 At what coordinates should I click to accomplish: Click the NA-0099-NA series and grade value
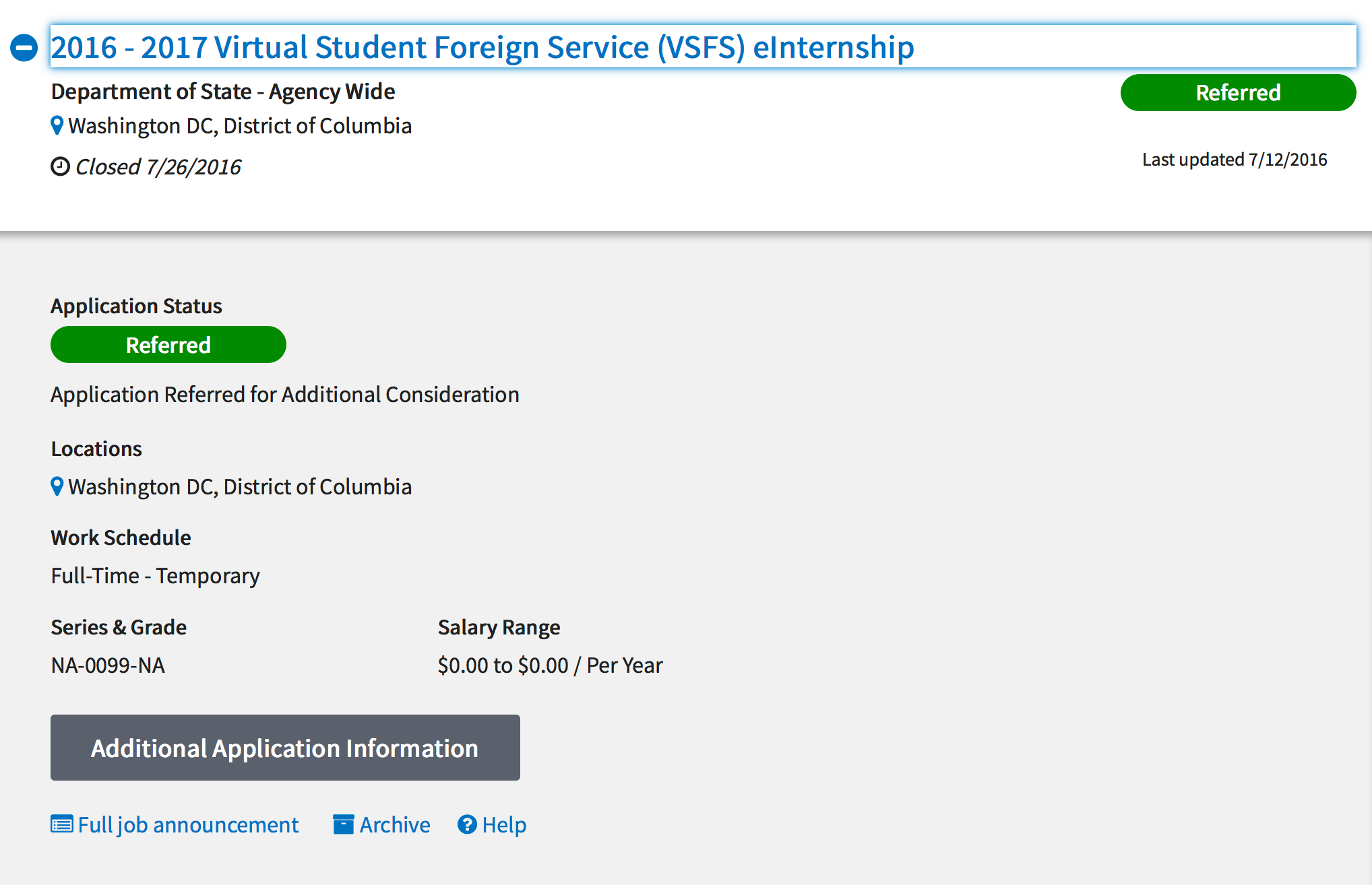click(x=108, y=665)
